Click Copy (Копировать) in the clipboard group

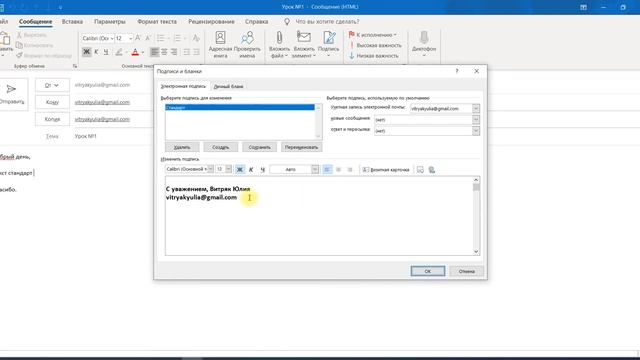pyautogui.click(x=34, y=45)
